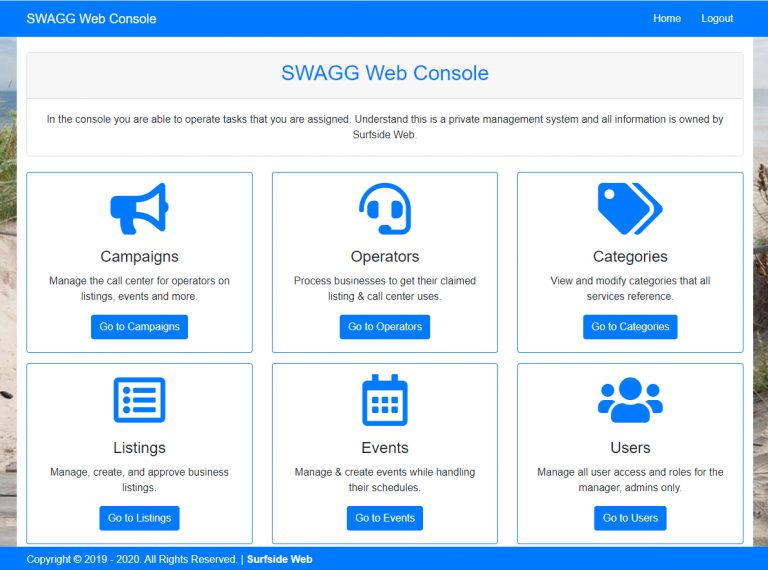Screen dimensions: 768x570
Task: Click the Copyright 2019 - 2020 footer text
Action: (132, 559)
